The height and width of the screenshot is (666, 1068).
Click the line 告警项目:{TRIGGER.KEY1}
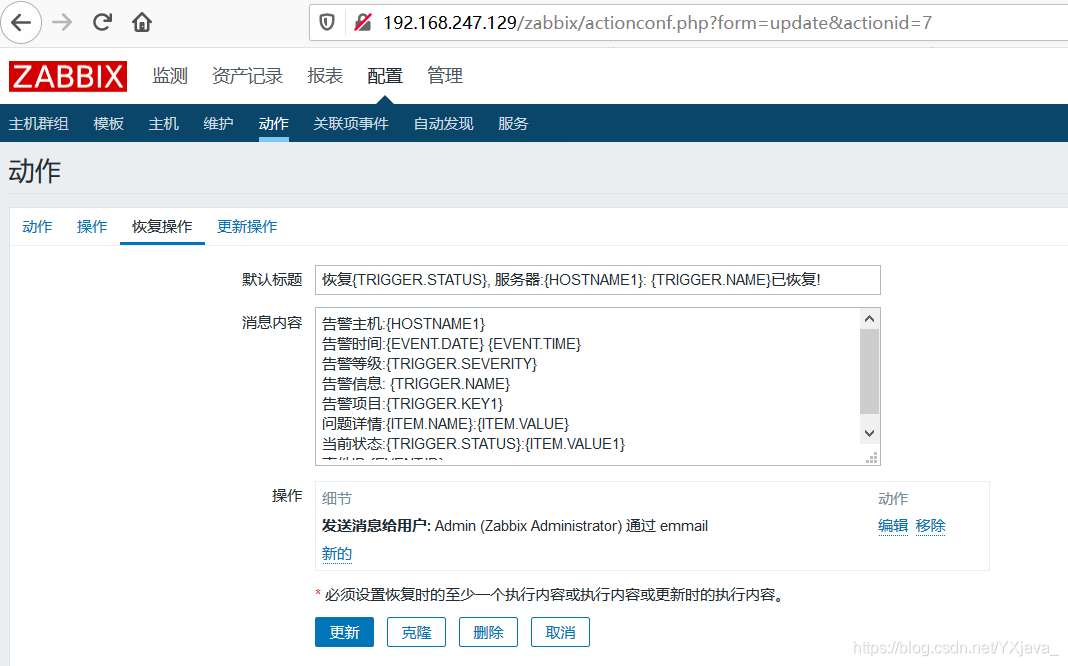(x=412, y=404)
